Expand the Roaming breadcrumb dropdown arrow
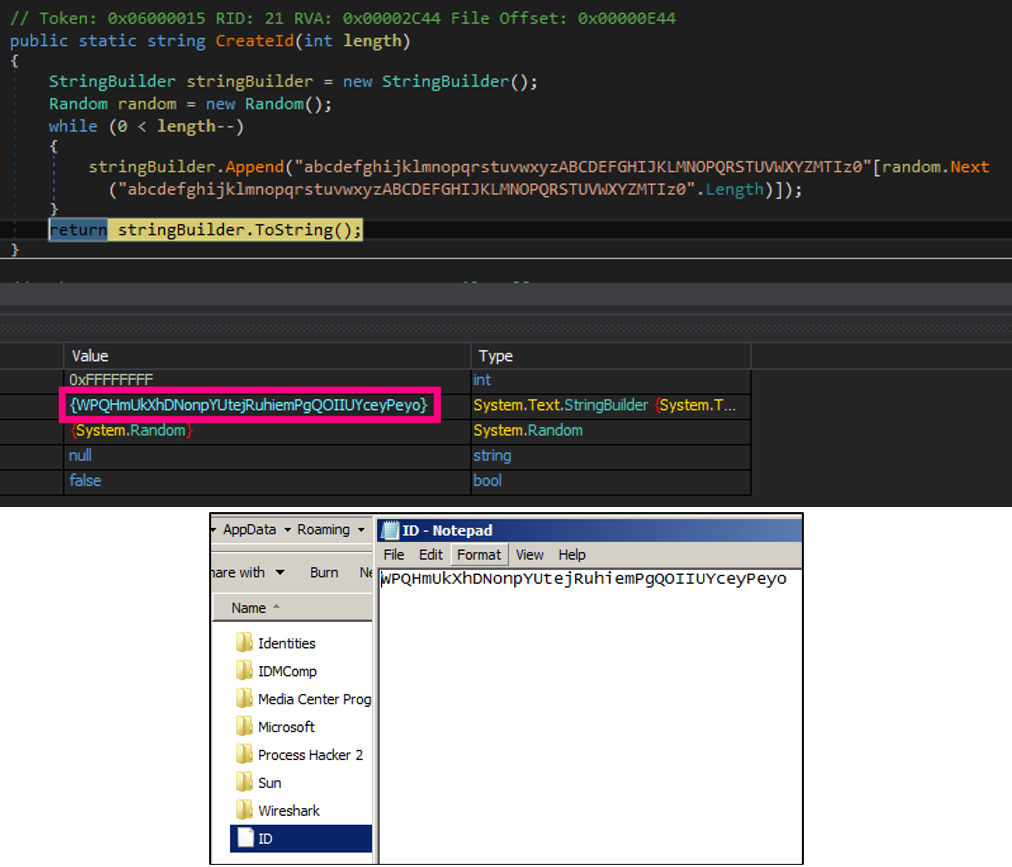 click(x=360, y=530)
